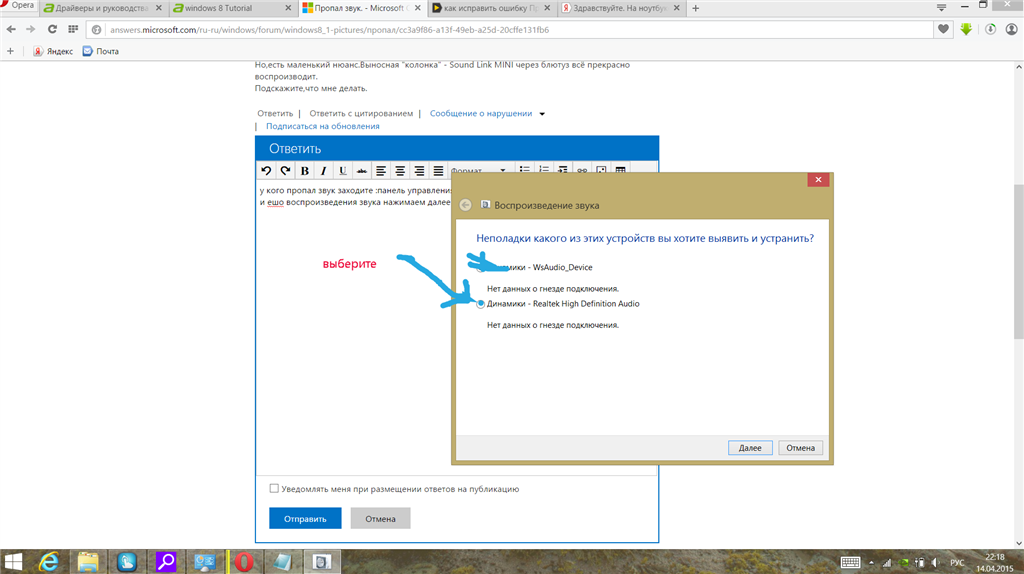Screen dimensions: 1024x574
Task: Toggle italic formatting in reply editor
Action: click(323, 170)
